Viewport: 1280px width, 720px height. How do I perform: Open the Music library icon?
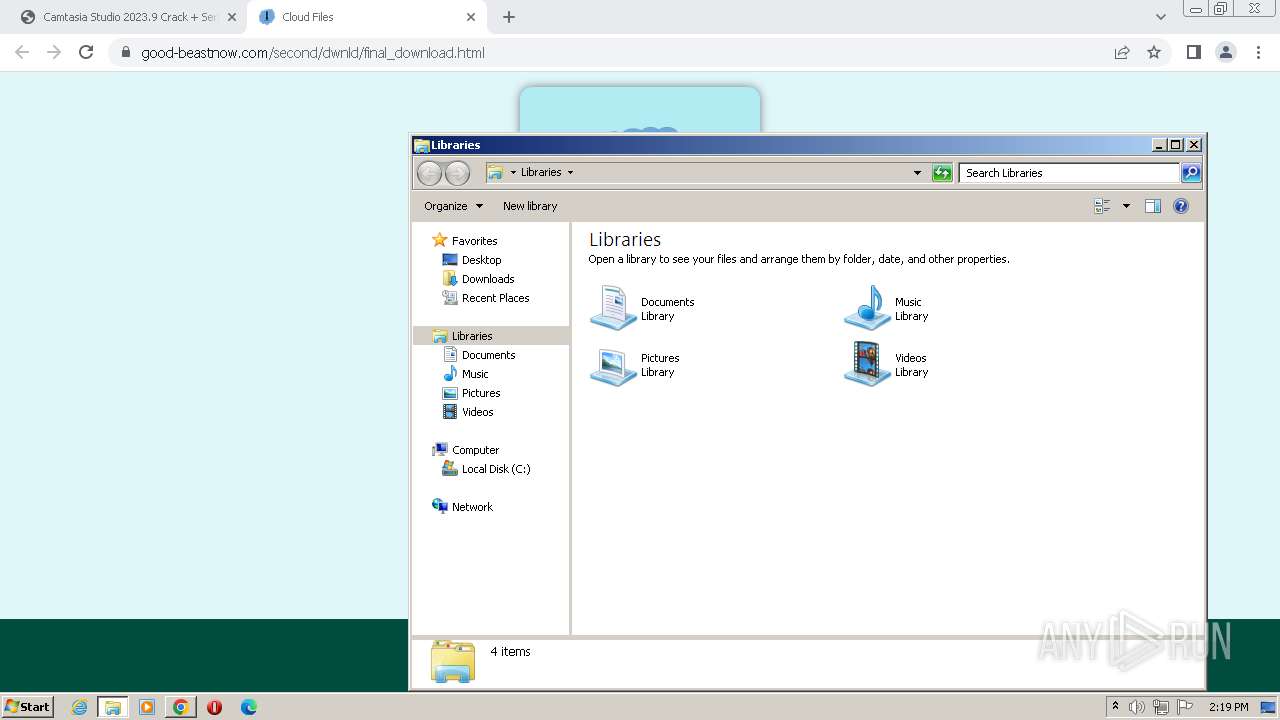coord(867,308)
